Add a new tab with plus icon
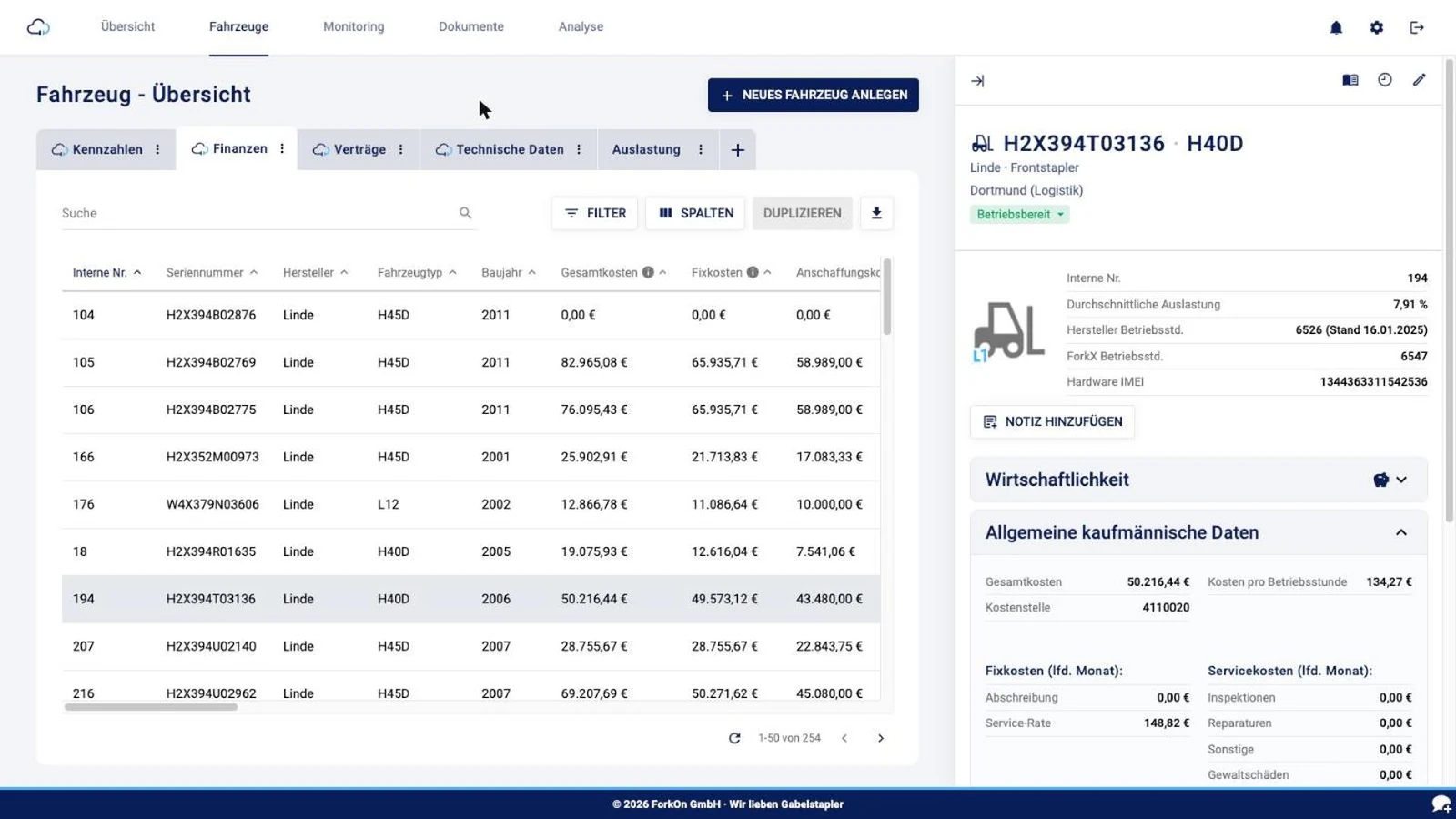The width and height of the screenshot is (1456, 819). pyautogui.click(x=738, y=150)
